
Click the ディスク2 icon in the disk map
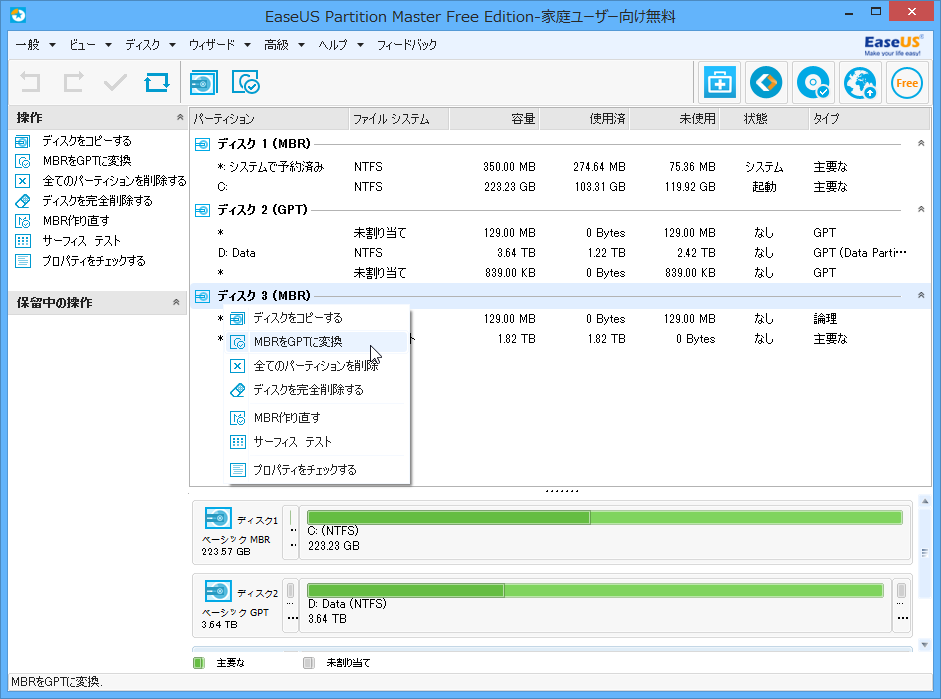click(x=217, y=591)
